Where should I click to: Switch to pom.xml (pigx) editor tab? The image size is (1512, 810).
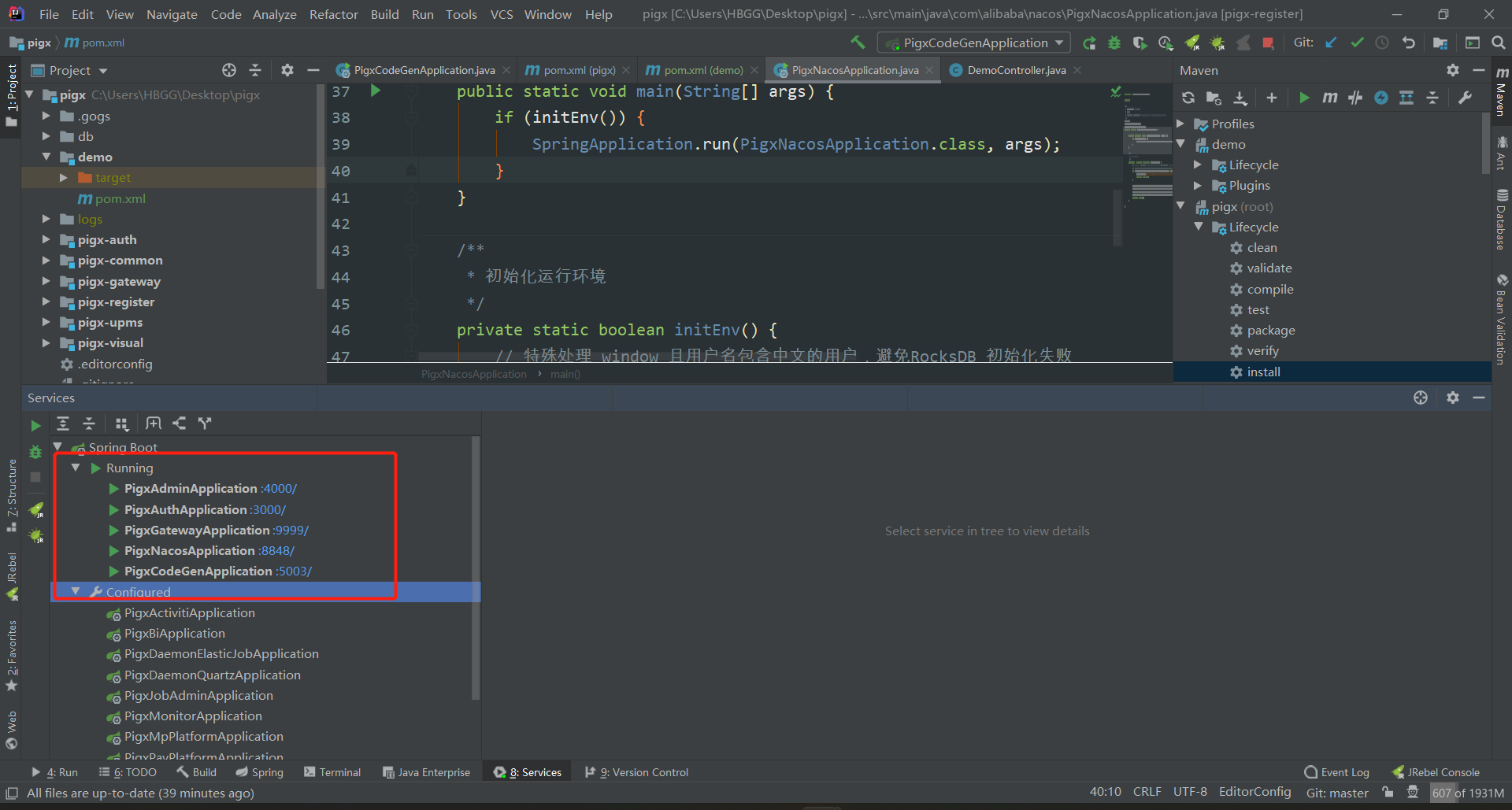click(578, 70)
